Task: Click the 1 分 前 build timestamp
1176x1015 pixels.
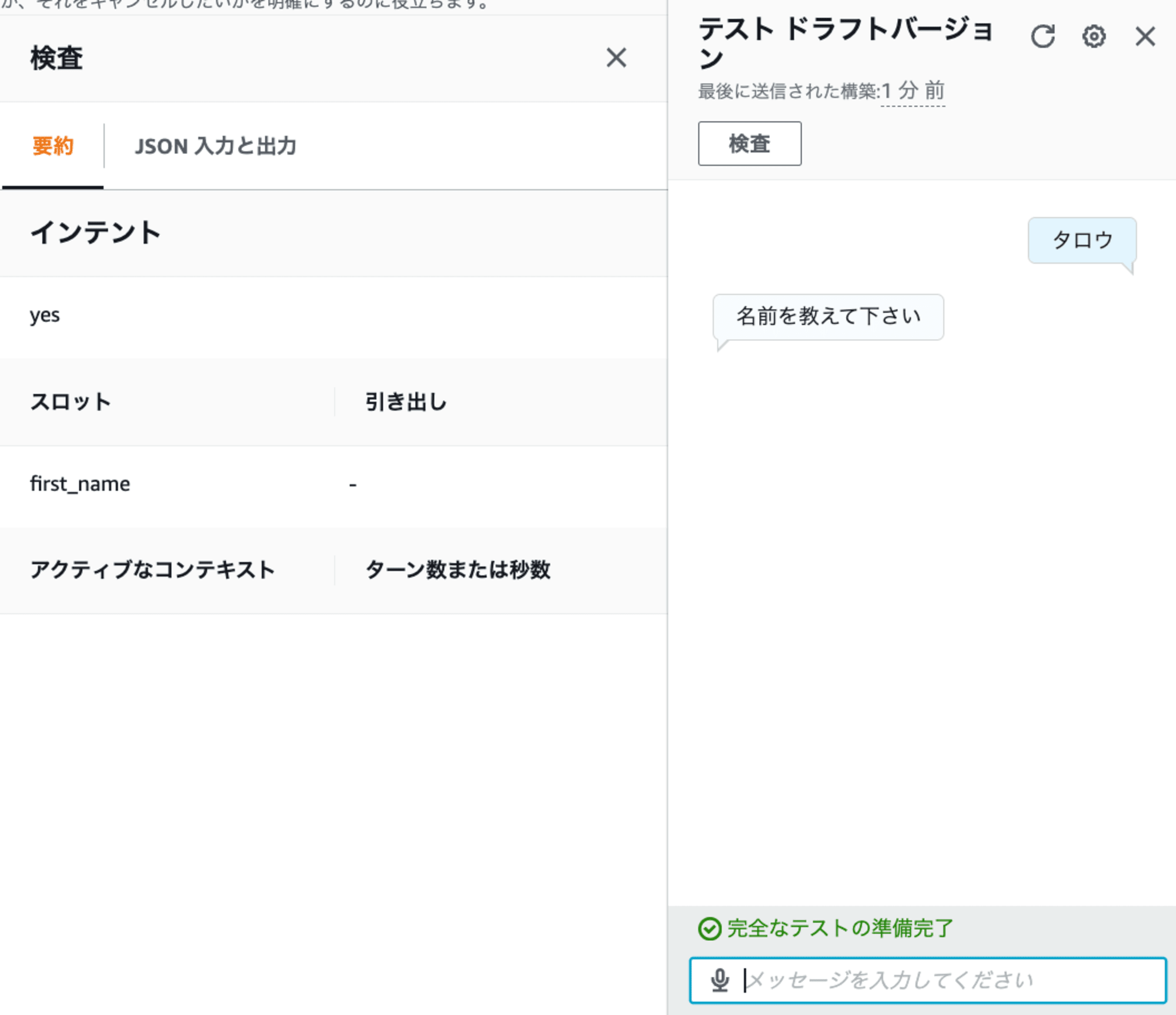Action: [x=913, y=91]
